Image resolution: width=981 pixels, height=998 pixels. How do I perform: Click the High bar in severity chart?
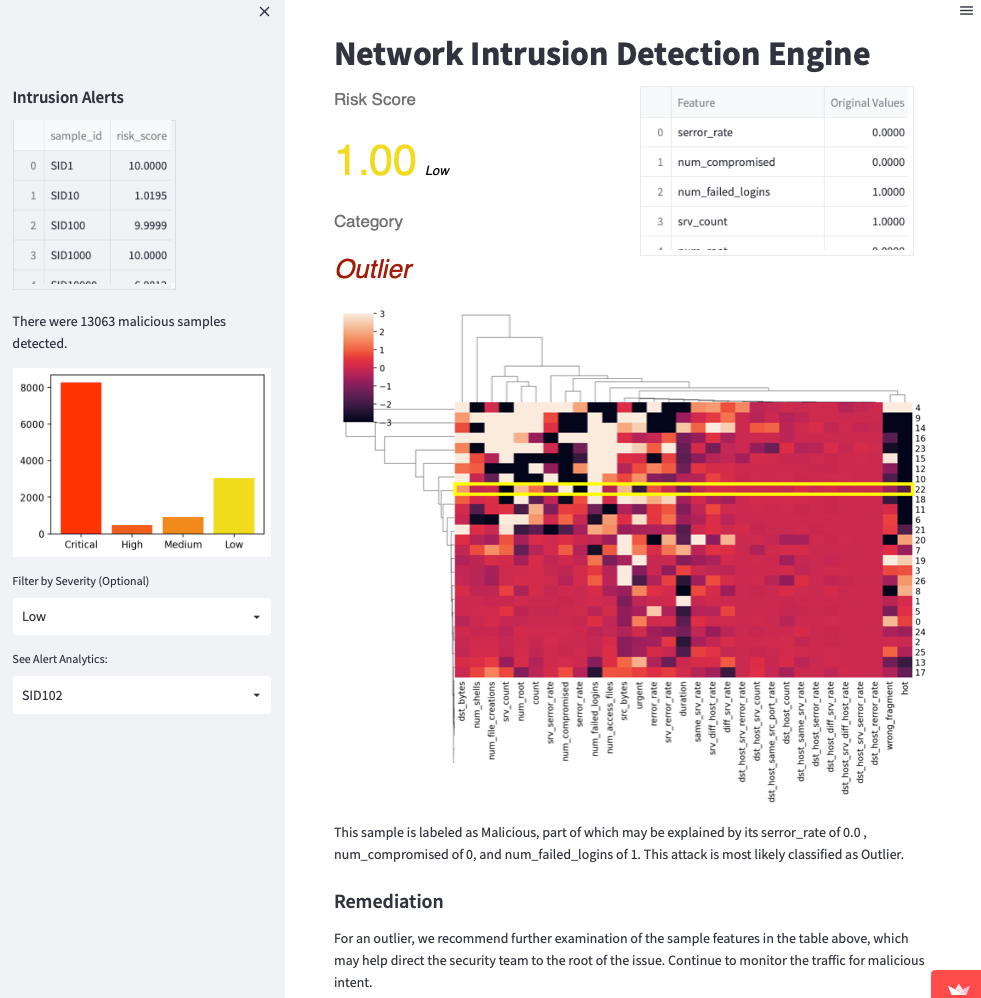coord(132,529)
